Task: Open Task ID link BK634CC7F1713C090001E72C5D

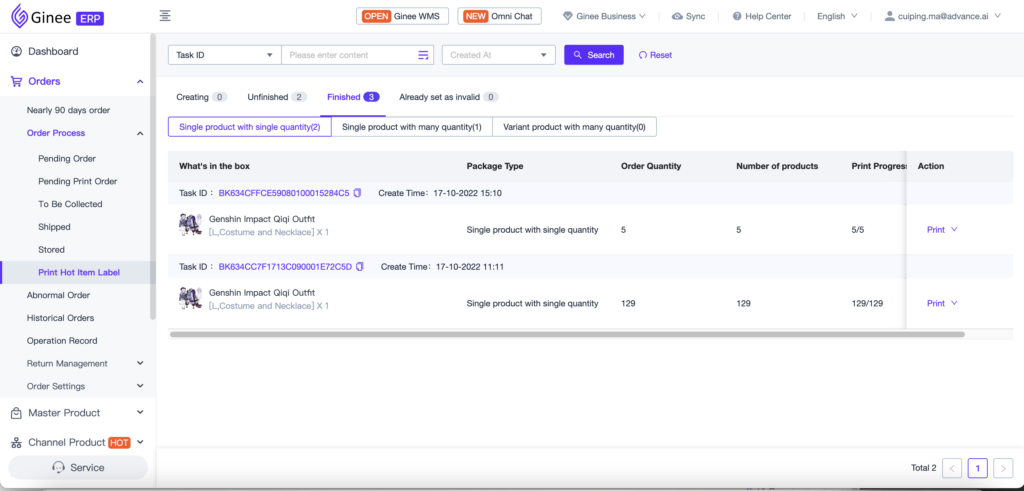Action: [285, 266]
